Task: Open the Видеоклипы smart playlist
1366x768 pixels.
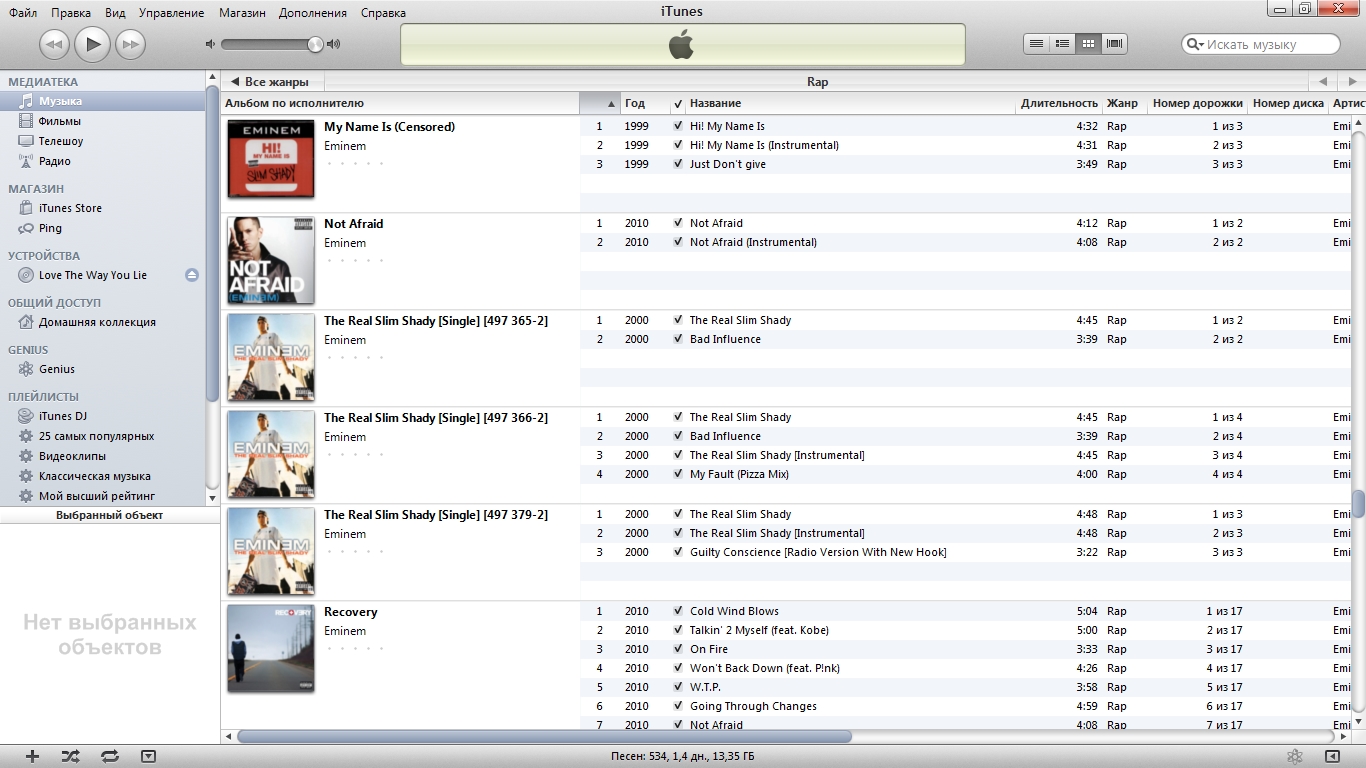Action: [103, 456]
